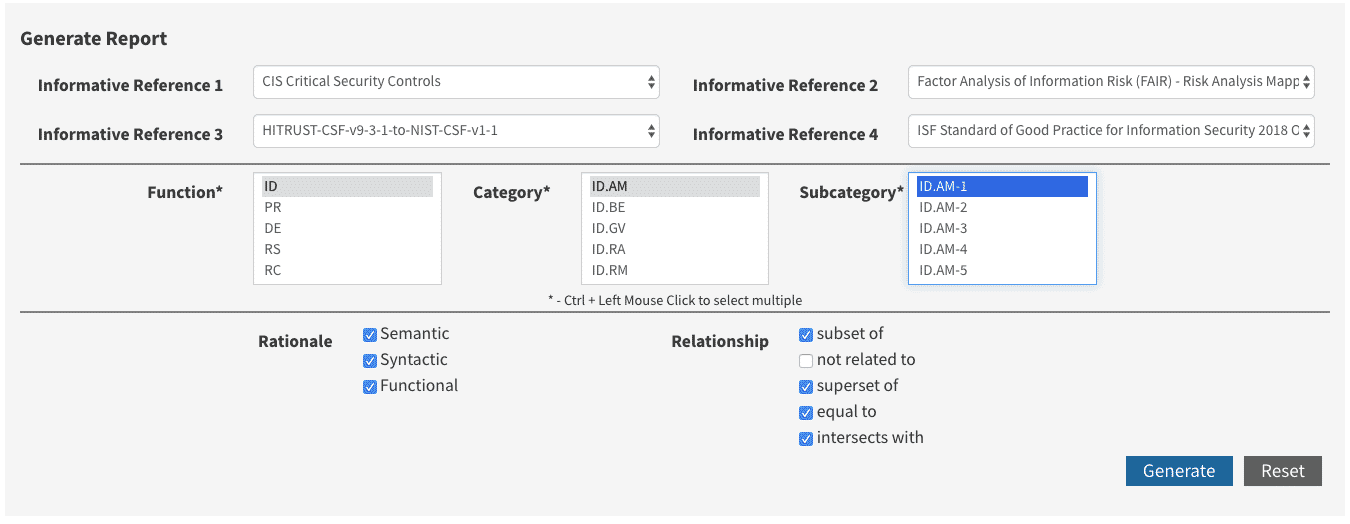Open Informative Reference 3 dropdown

[456, 131]
